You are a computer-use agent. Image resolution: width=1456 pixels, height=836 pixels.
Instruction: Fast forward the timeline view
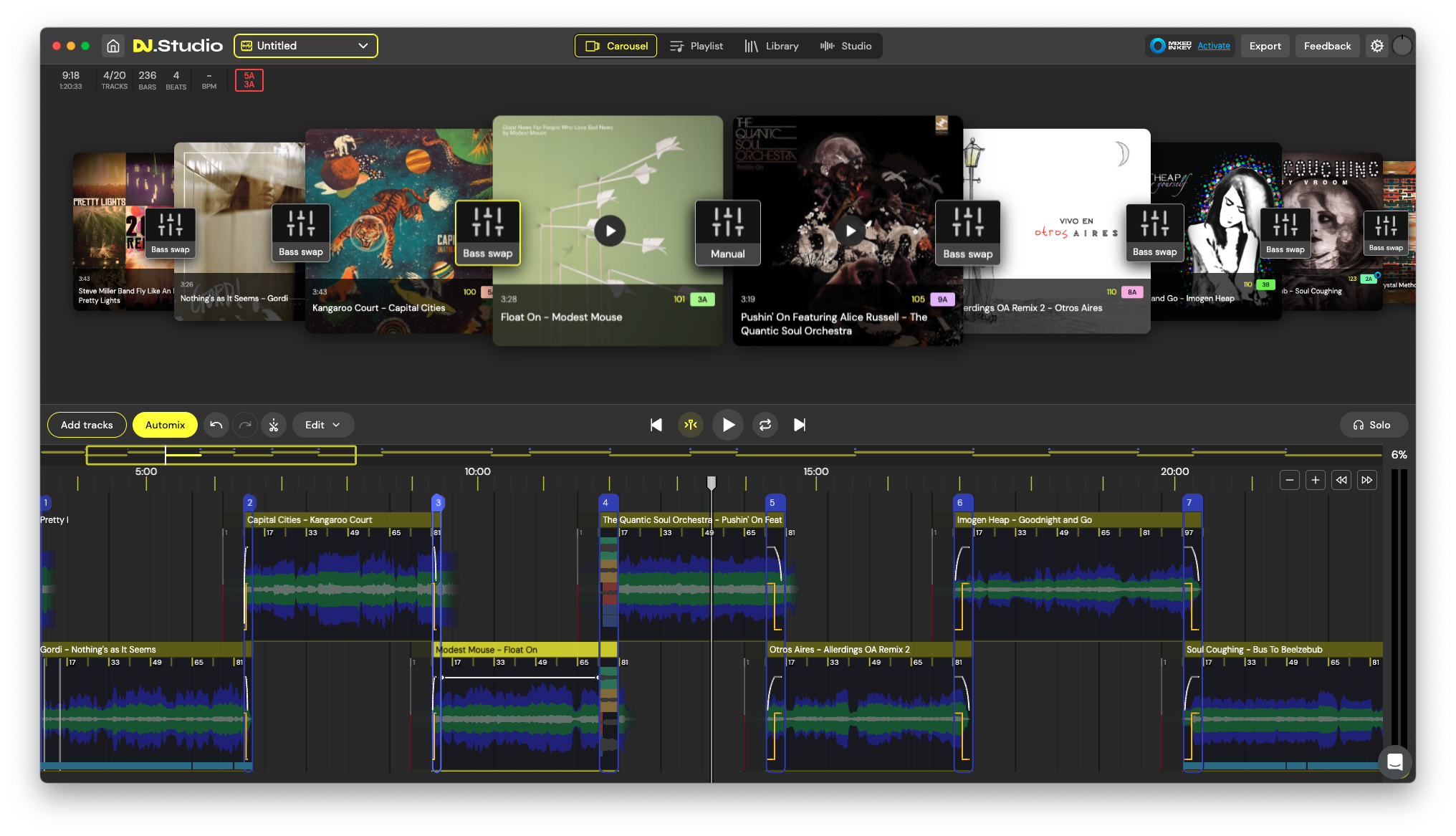tap(1367, 480)
